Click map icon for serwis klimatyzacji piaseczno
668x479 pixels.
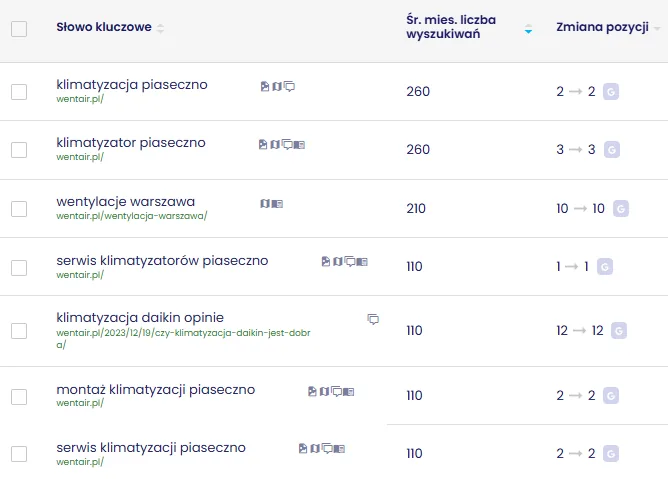click(x=315, y=448)
